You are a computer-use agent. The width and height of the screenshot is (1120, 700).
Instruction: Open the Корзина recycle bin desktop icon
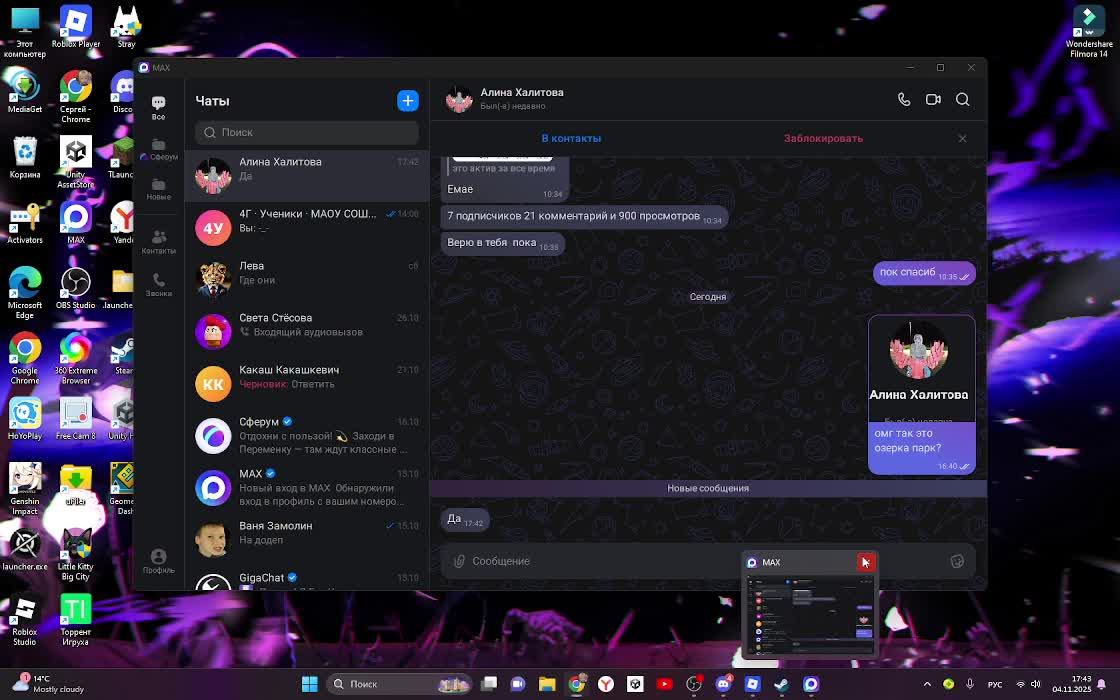[x=25, y=158]
